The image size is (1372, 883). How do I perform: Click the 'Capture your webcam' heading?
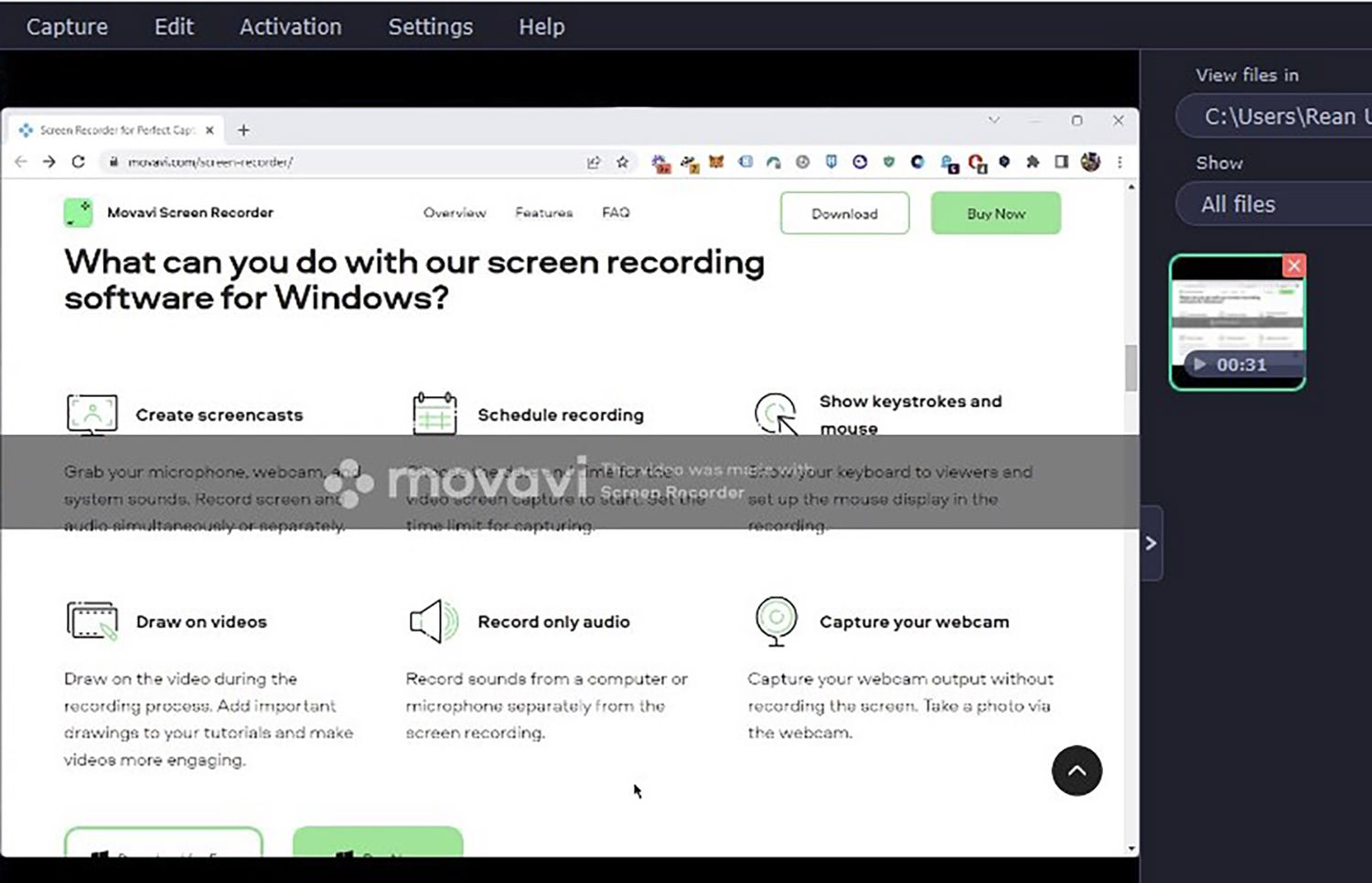[x=915, y=621]
